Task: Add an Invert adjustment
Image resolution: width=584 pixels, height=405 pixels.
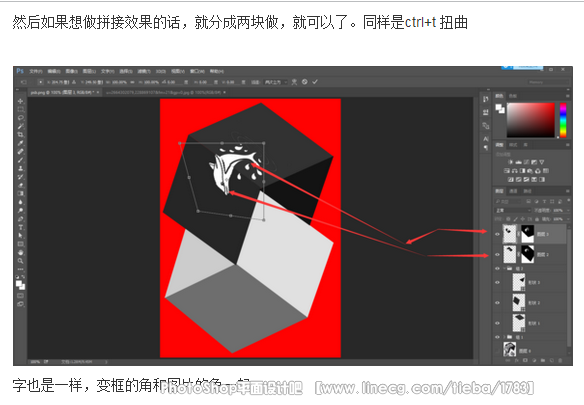Action: 511,179
